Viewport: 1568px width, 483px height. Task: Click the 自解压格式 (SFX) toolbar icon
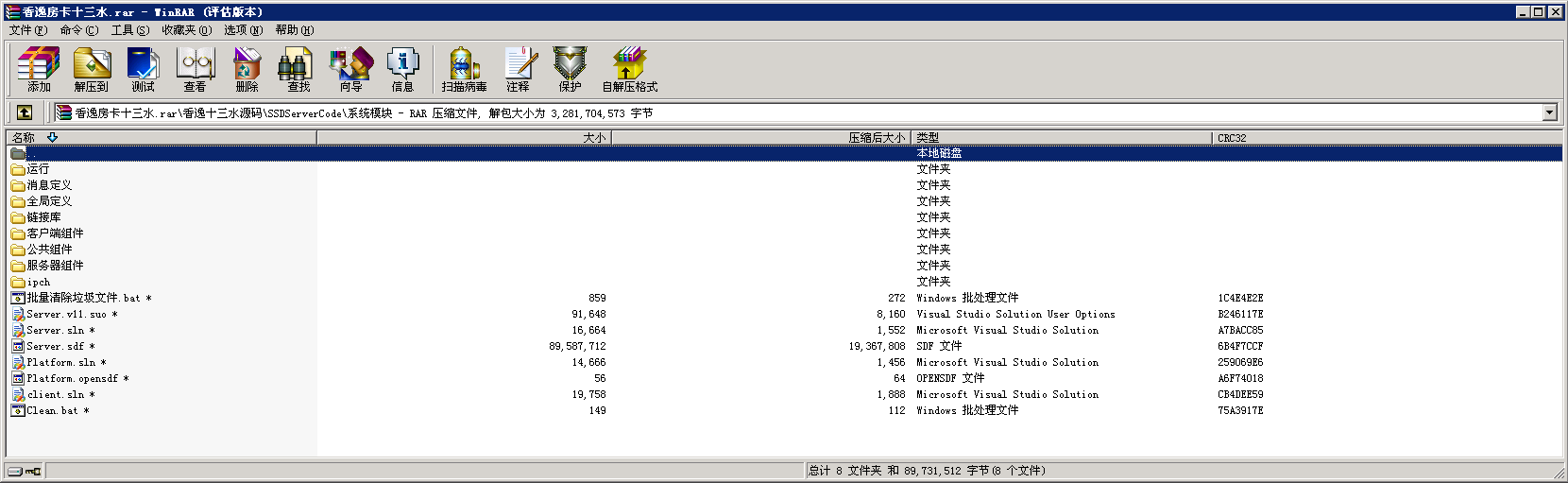(x=629, y=70)
